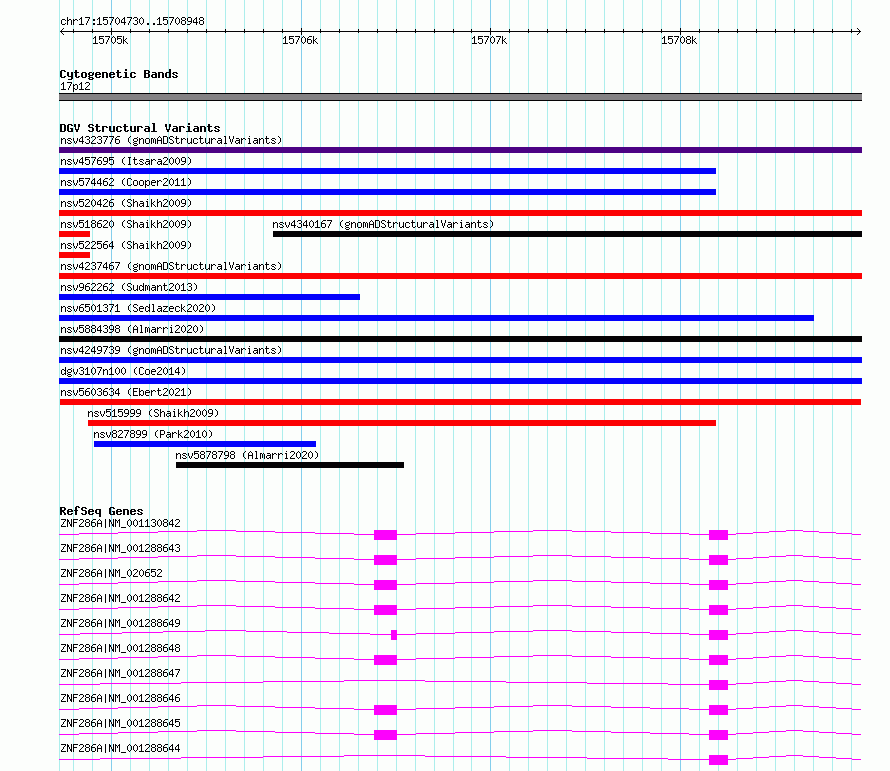Open ZNF286A|NM_001130842 transcript label
This screenshot has height=771, width=890.
click(120, 523)
